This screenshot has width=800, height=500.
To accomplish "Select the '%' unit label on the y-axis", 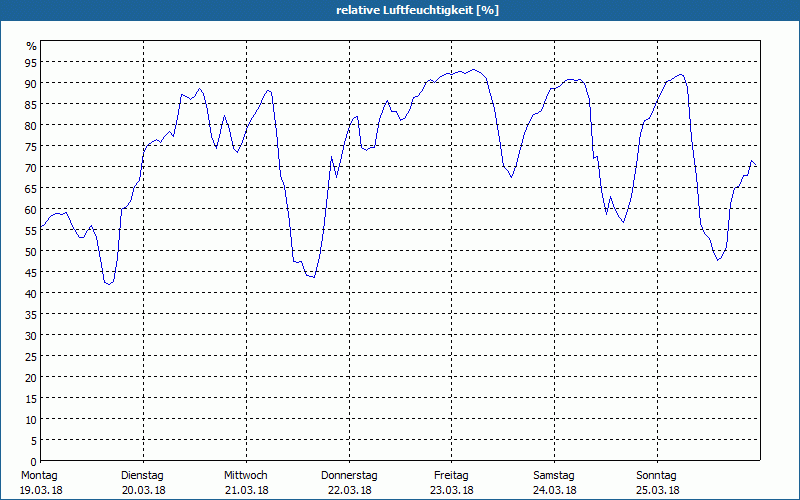I will tap(32, 46).
